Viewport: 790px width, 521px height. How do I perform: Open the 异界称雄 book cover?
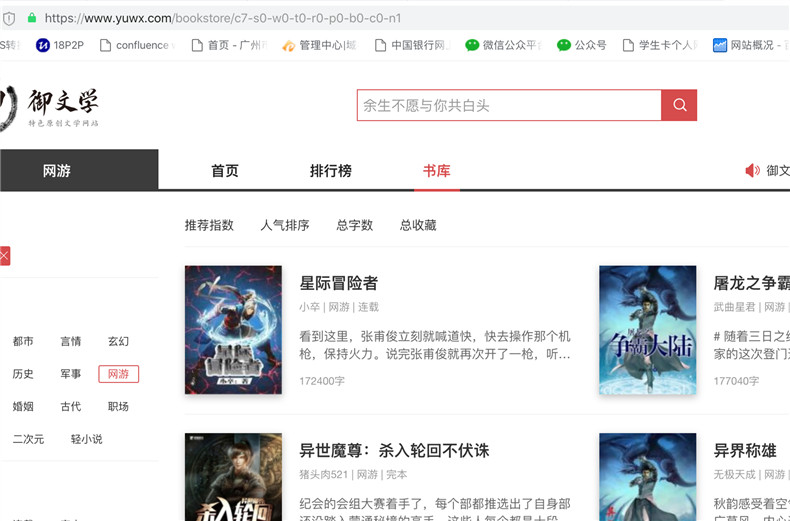648,477
